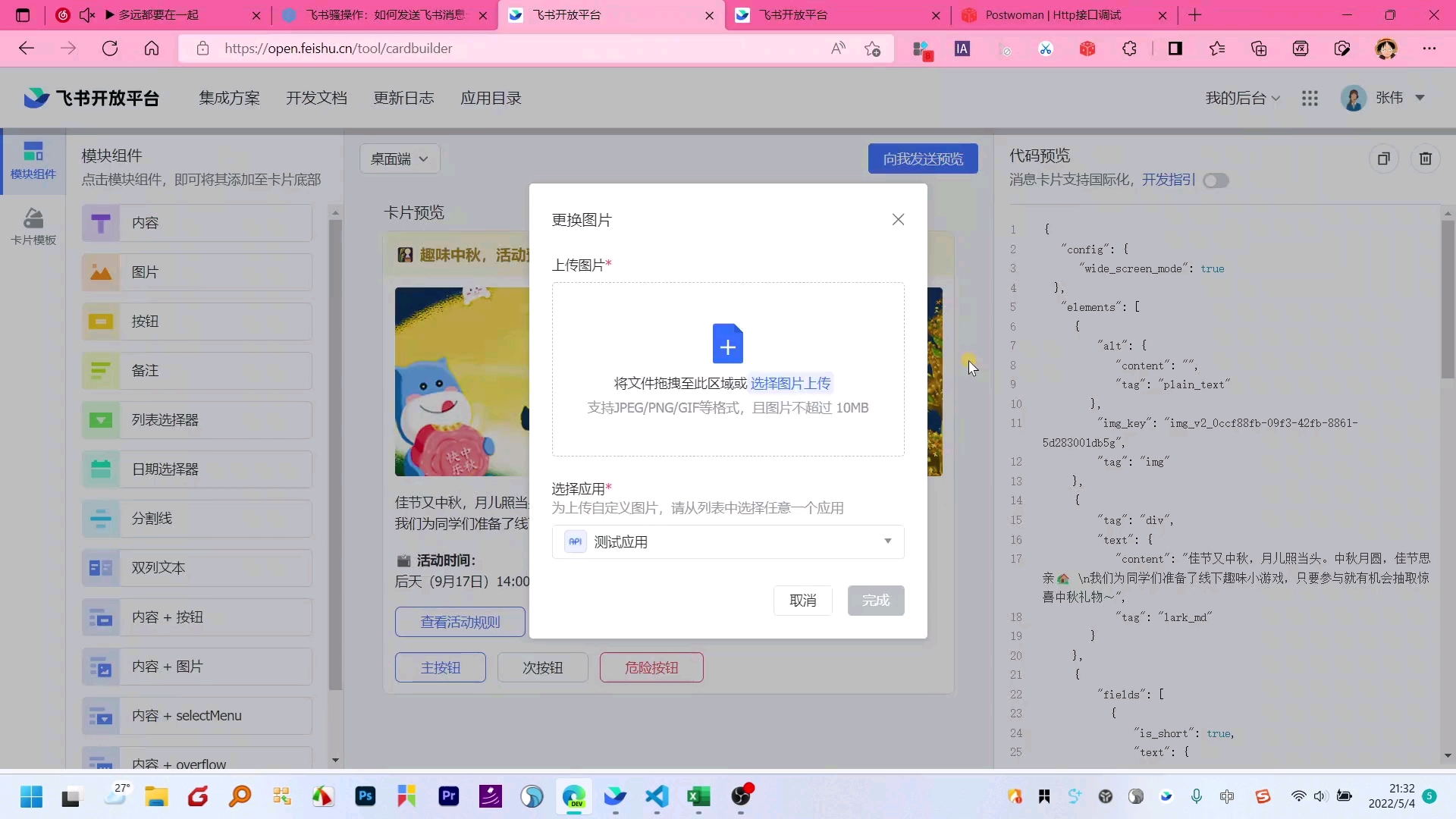Add page to favorites star icon
Image resolution: width=1456 pixels, height=819 pixels.
click(x=872, y=49)
